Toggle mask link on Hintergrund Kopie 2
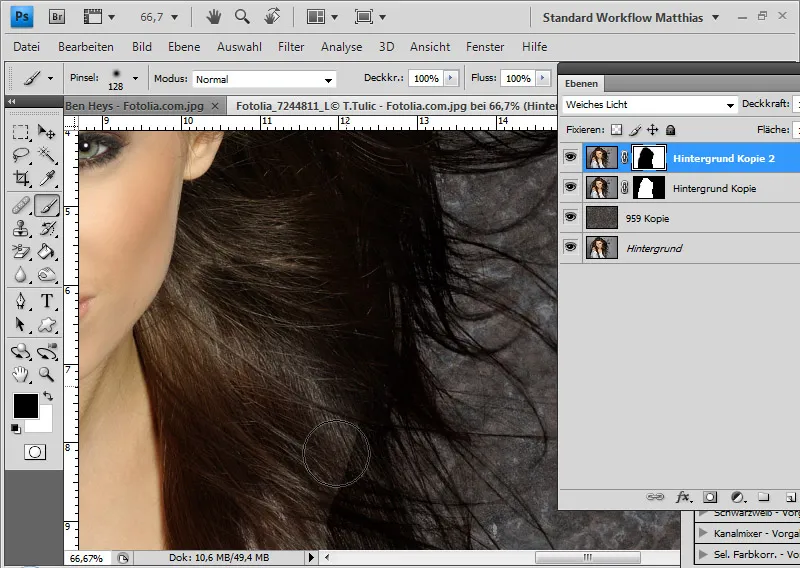 point(624,158)
